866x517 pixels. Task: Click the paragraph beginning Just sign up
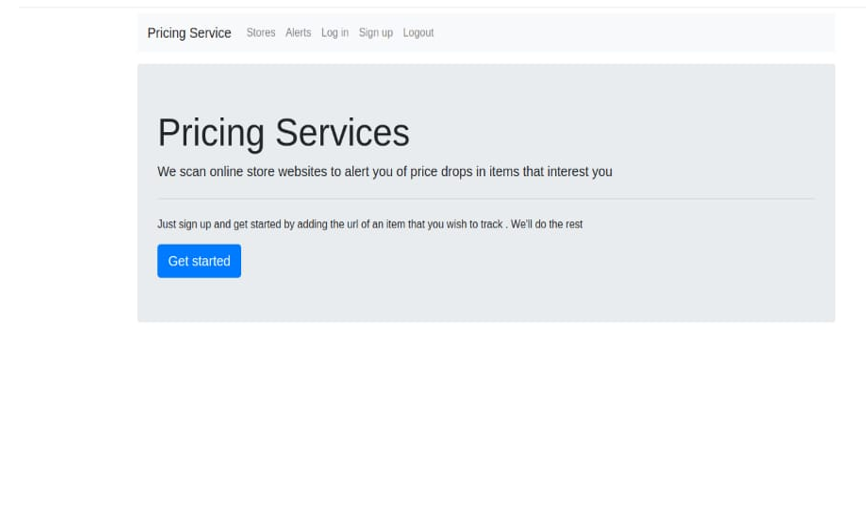tap(369, 224)
